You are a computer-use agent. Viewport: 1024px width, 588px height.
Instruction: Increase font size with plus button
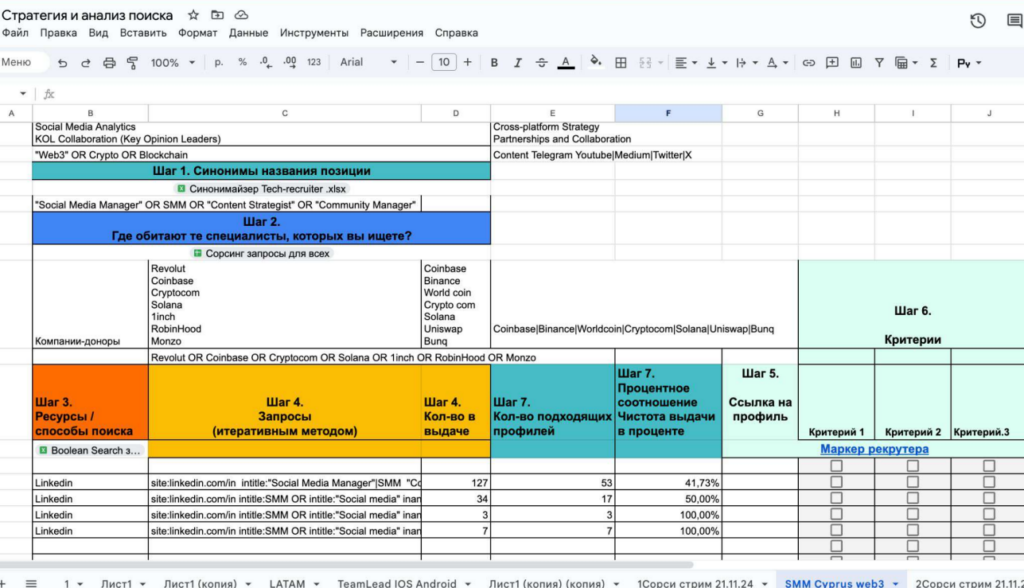pos(468,62)
